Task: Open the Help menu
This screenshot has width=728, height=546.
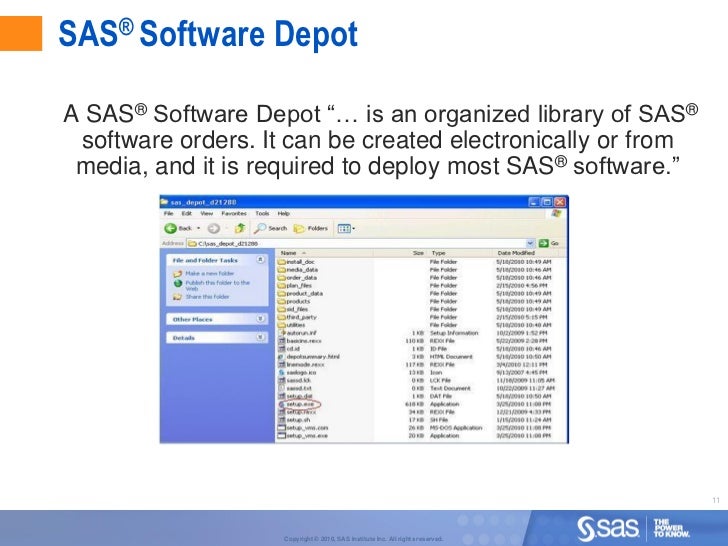Action: tap(284, 214)
